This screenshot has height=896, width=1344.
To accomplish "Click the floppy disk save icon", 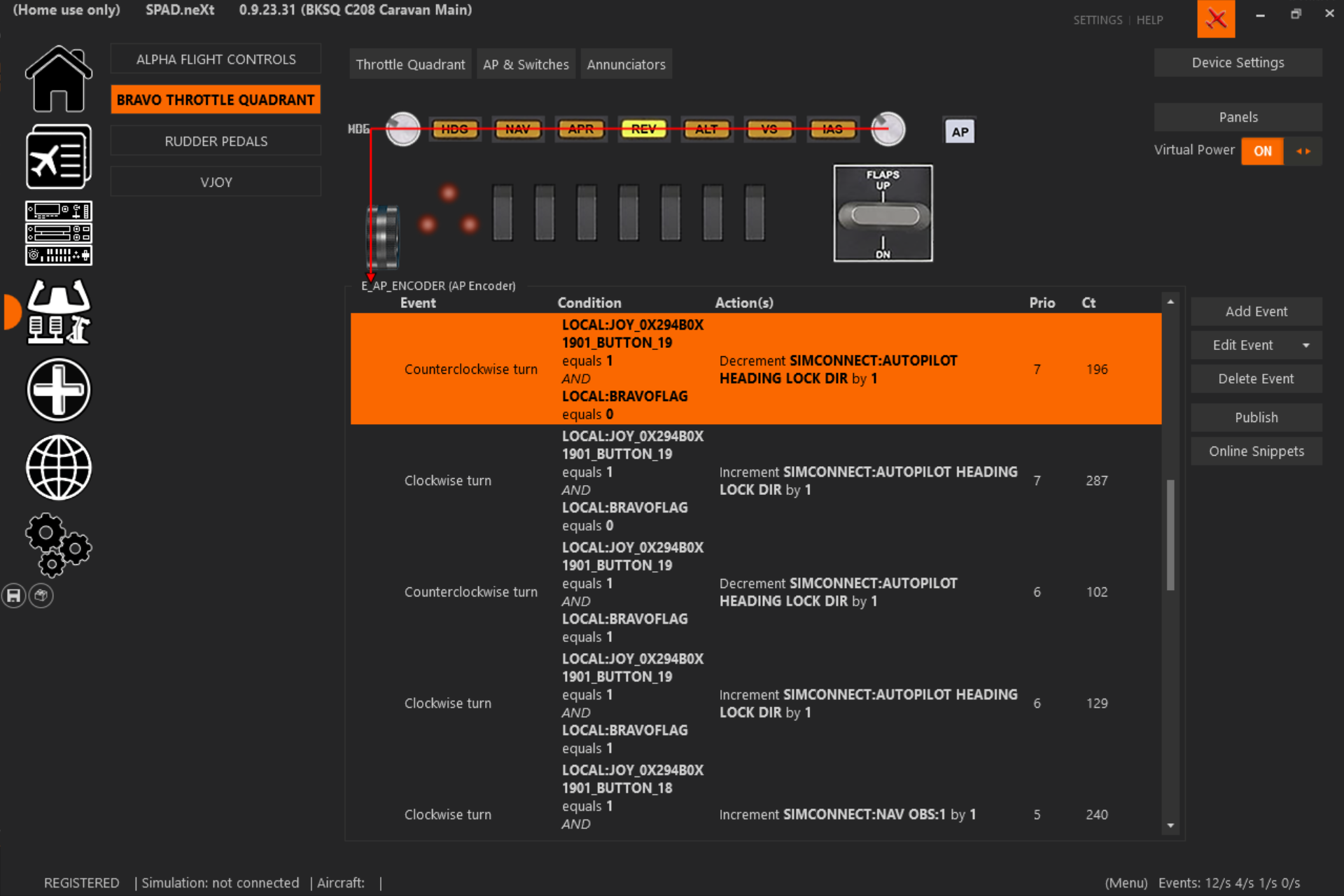I will [14, 596].
